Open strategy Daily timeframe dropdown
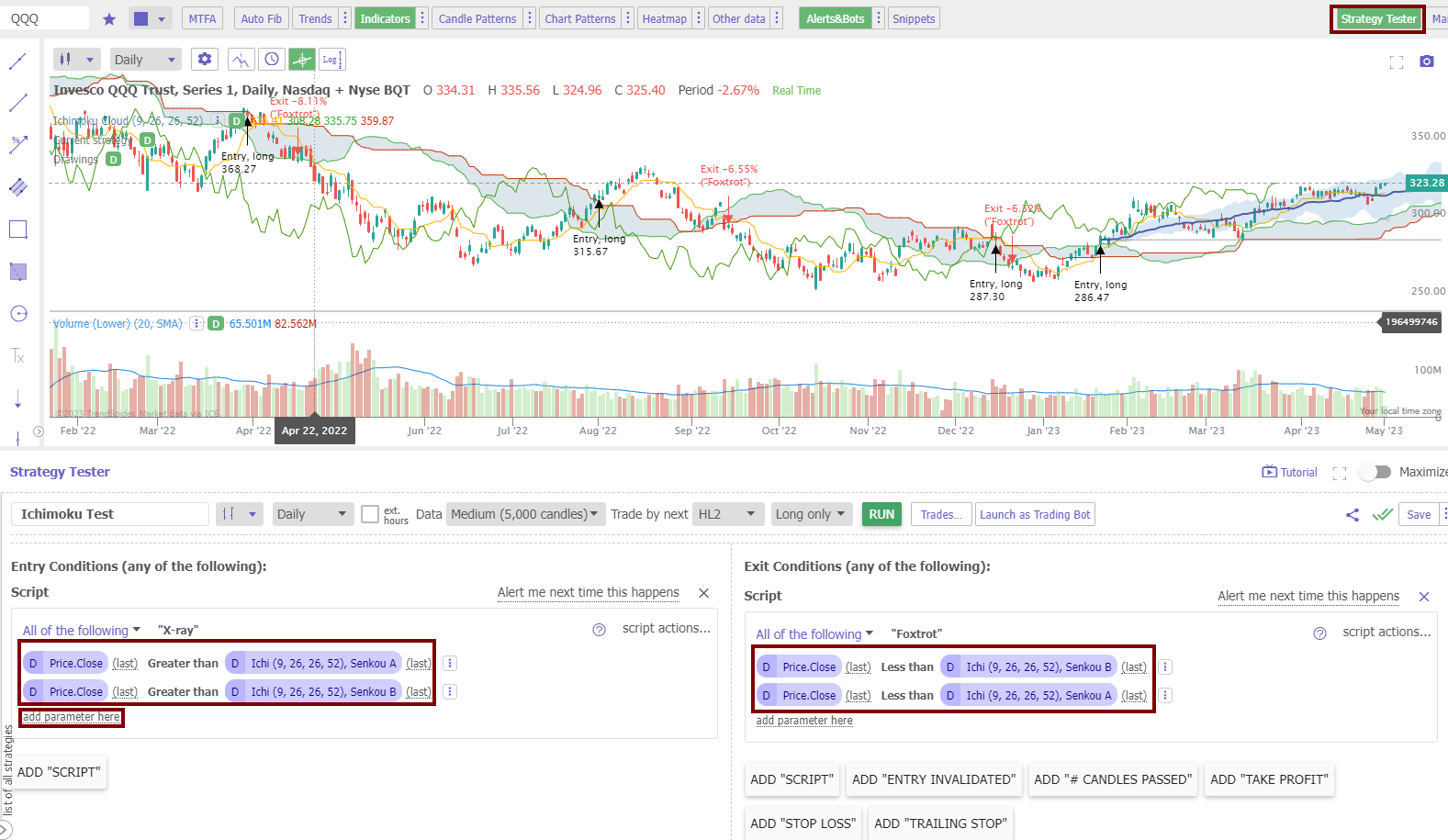This screenshot has width=1448, height=840. [313, 514]
